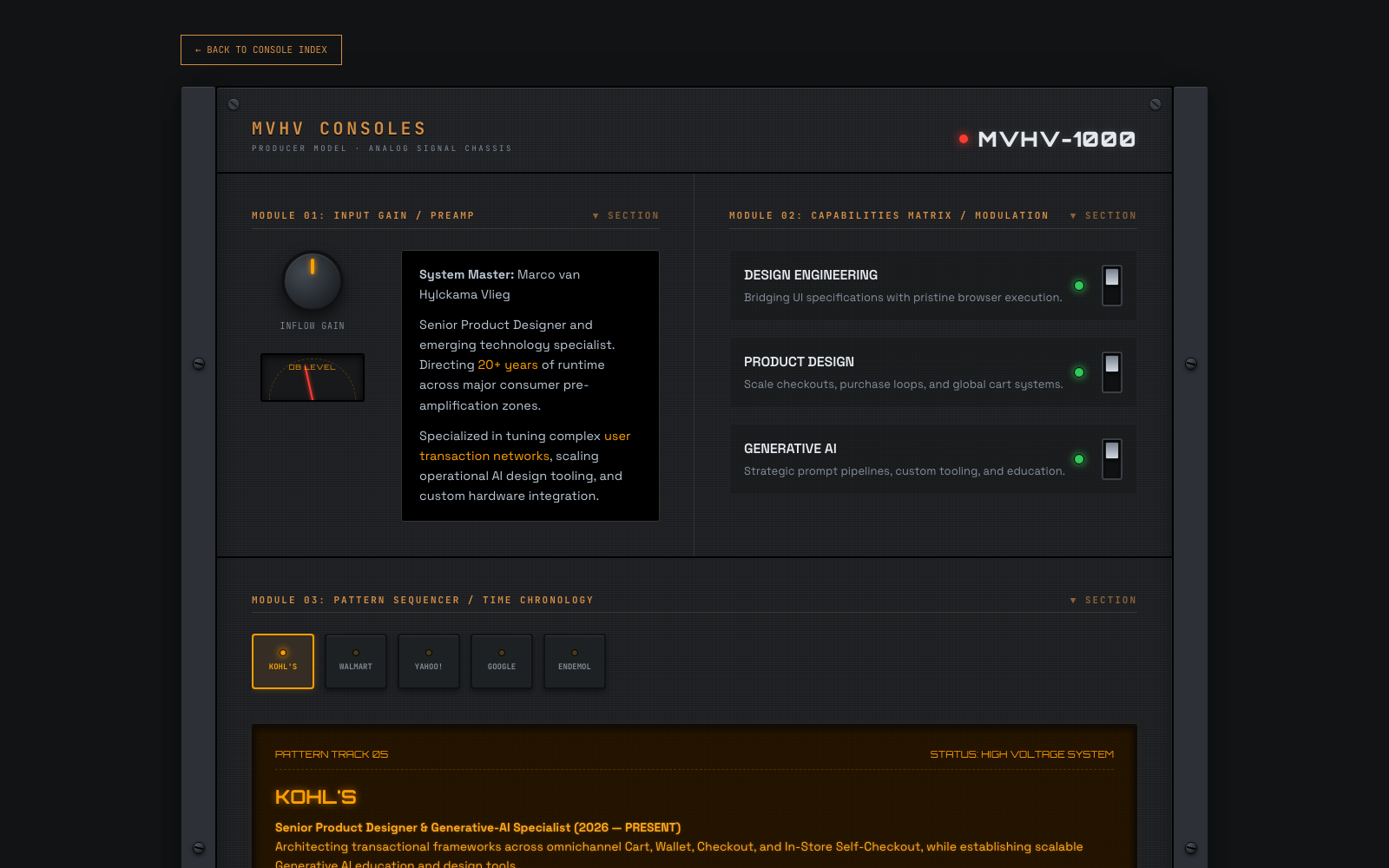Turn the Inflow Gain knob
The image size is (1389, 868).
313,281
